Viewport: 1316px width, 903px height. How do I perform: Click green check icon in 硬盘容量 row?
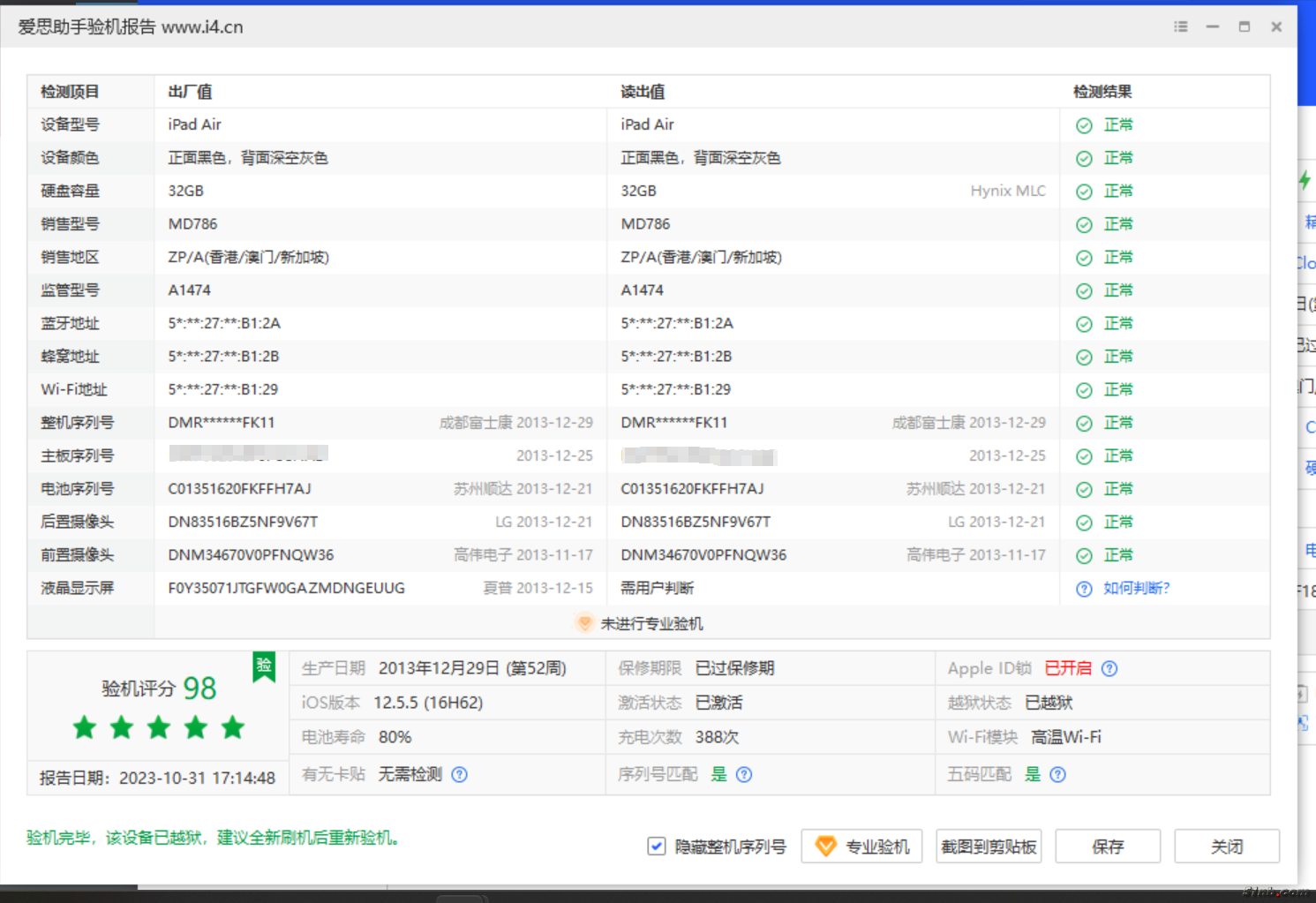point(1084,192)
